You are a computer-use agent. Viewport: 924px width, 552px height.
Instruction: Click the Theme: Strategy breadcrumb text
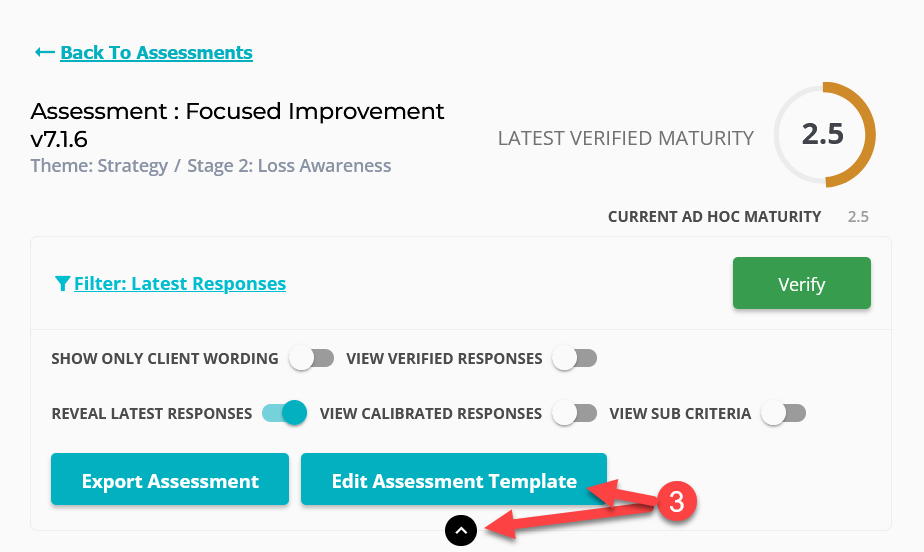(x=99, y=166)
